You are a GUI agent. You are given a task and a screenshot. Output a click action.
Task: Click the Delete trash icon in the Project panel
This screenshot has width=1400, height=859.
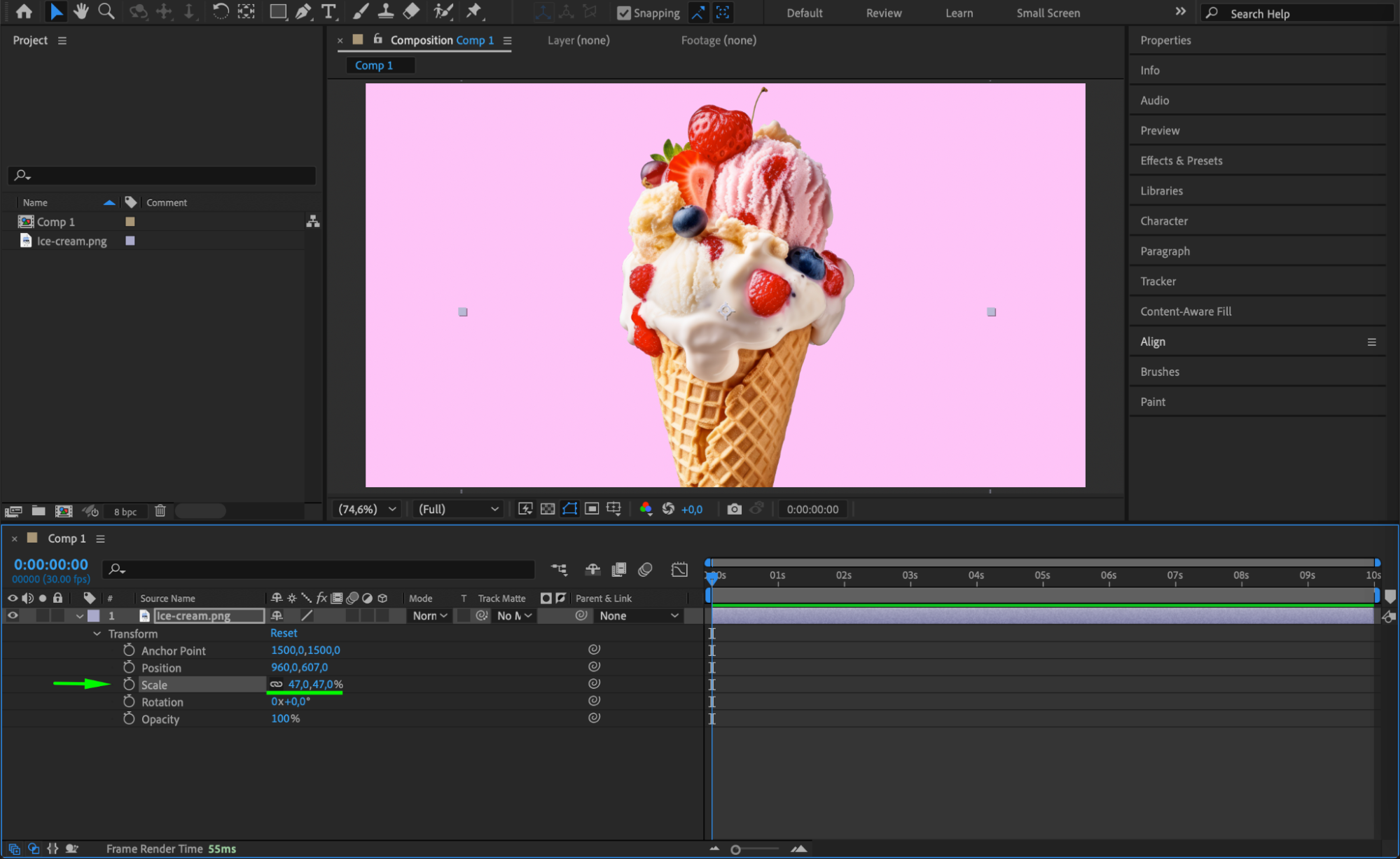tap(160, 511)
